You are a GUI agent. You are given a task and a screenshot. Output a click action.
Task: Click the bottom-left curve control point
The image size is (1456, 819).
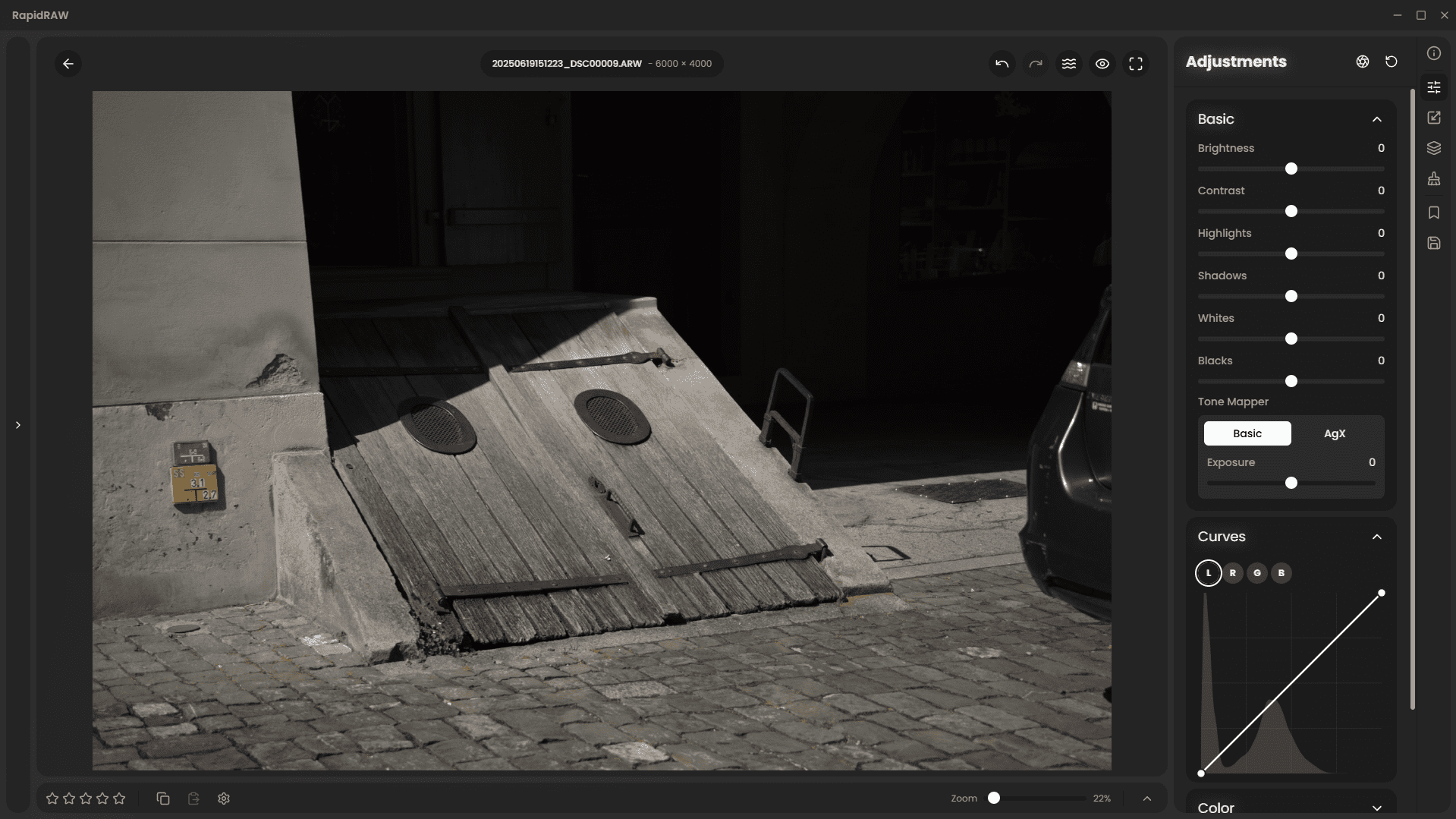(1201, 773)
